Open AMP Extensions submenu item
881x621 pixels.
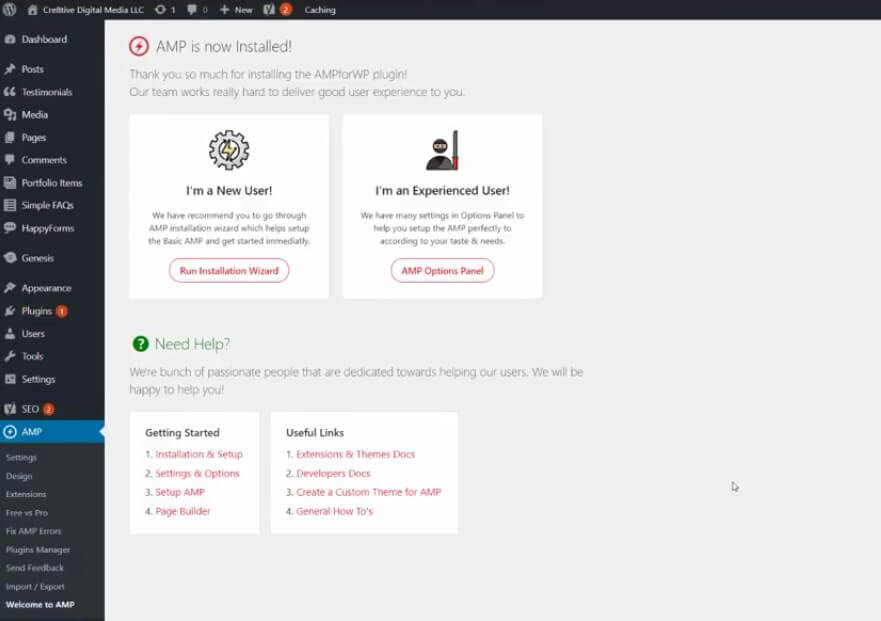[x=26, y=495]
